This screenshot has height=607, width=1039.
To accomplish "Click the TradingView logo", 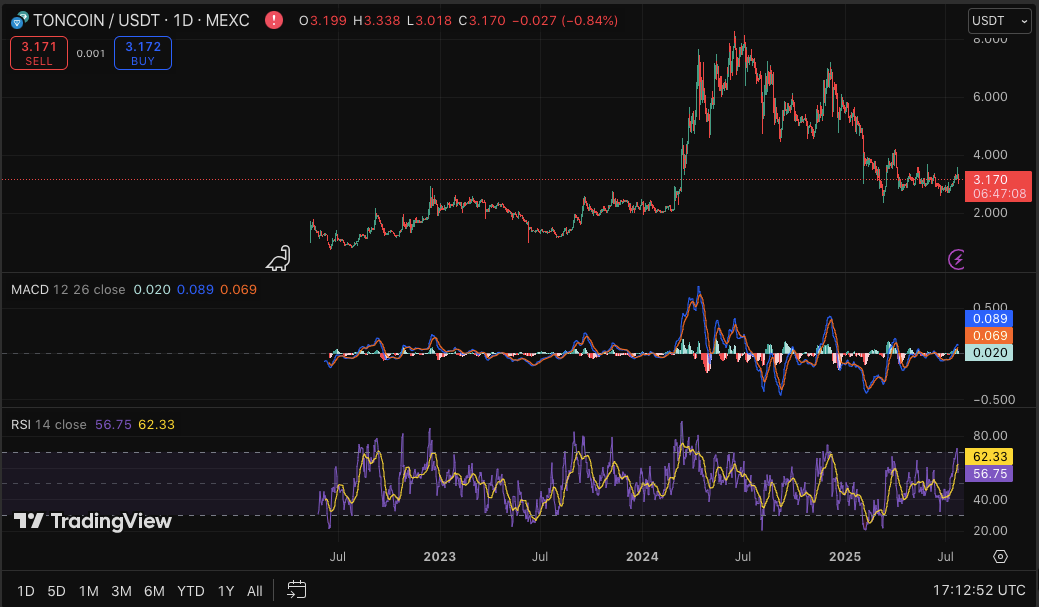I will click(93, 521).
